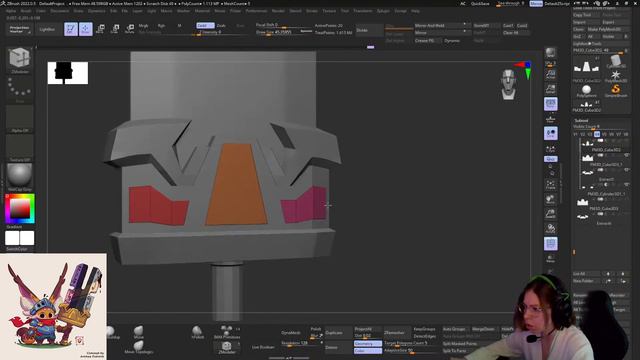Select the ZModeler brush at bottom
640x360 pixels.
point(227,348)
